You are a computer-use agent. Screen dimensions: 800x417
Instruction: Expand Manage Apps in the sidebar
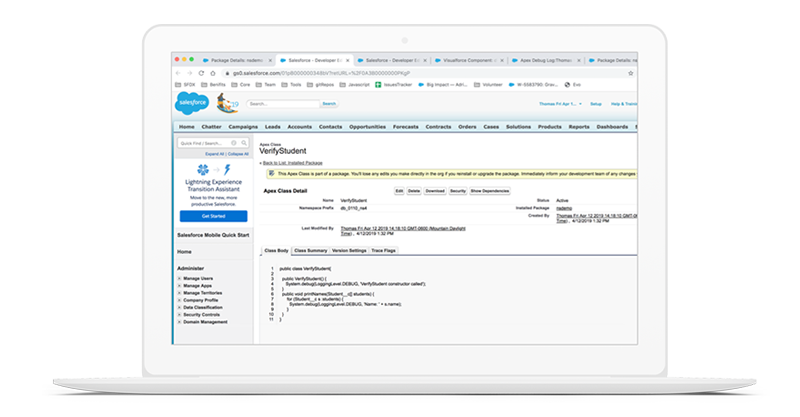[179, 286]
